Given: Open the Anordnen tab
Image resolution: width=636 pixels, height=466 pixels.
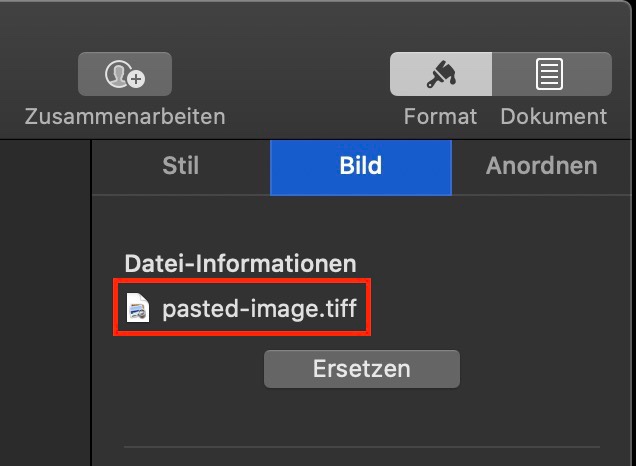Looking at the screenshot, I should (x=541, y=166).
